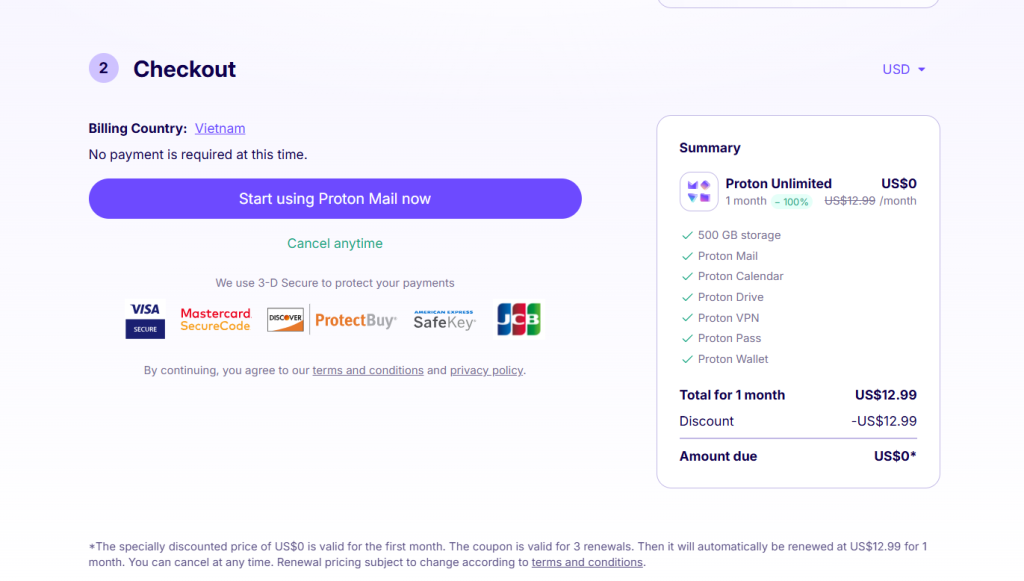Open the privacy policy link

[486, 371]
